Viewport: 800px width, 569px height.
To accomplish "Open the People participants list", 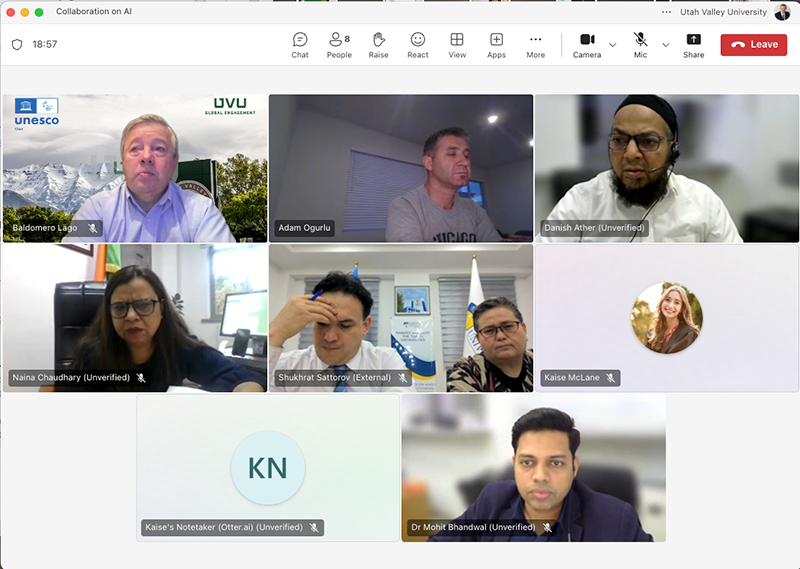I will click(339, 44).
